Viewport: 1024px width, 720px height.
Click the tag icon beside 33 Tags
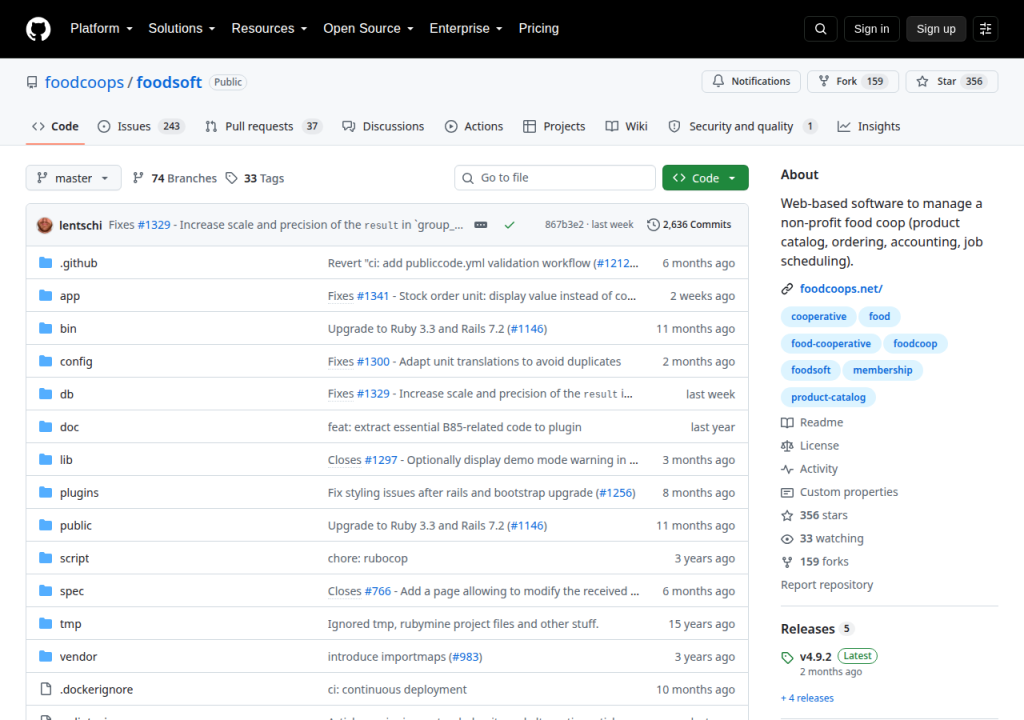tap(231, 178)
